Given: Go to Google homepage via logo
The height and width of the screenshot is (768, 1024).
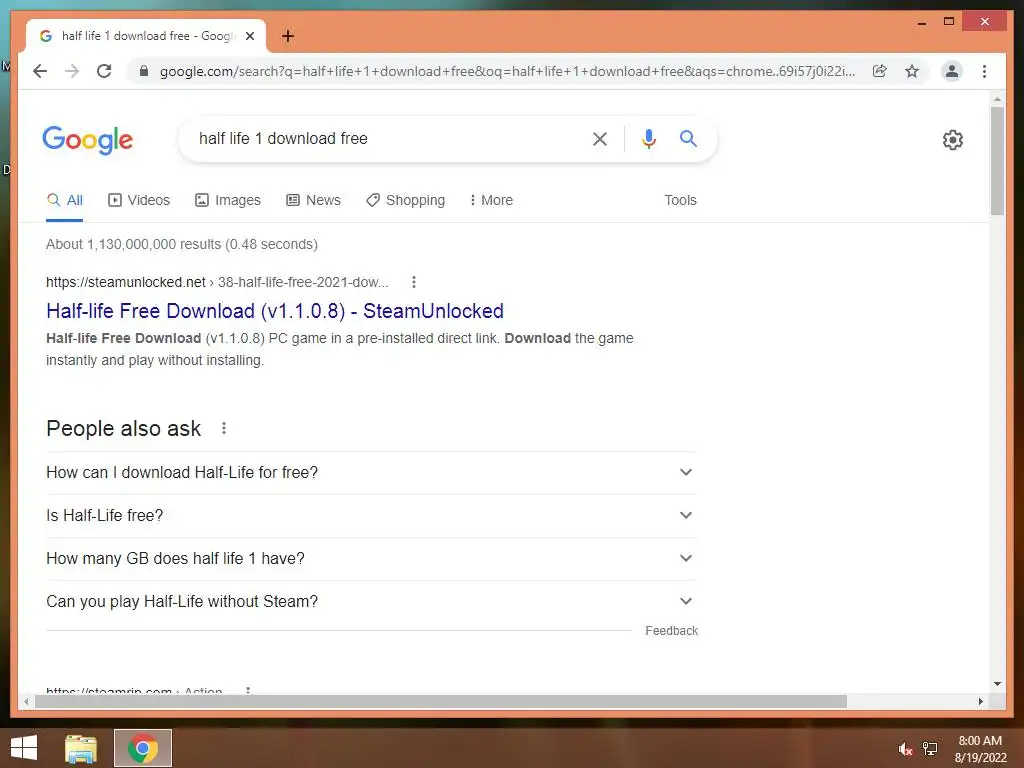Looking at the screenshot, I should click(x=88, y=140).
